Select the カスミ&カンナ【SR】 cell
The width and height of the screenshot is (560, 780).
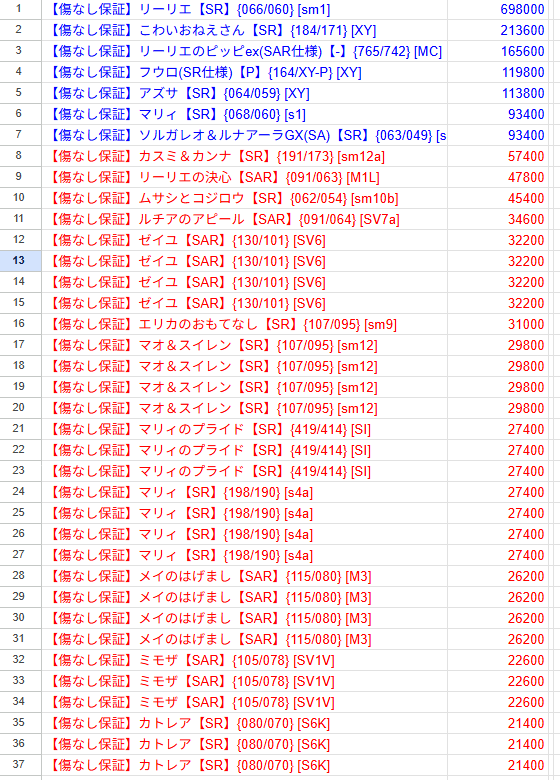click(244, 156)
